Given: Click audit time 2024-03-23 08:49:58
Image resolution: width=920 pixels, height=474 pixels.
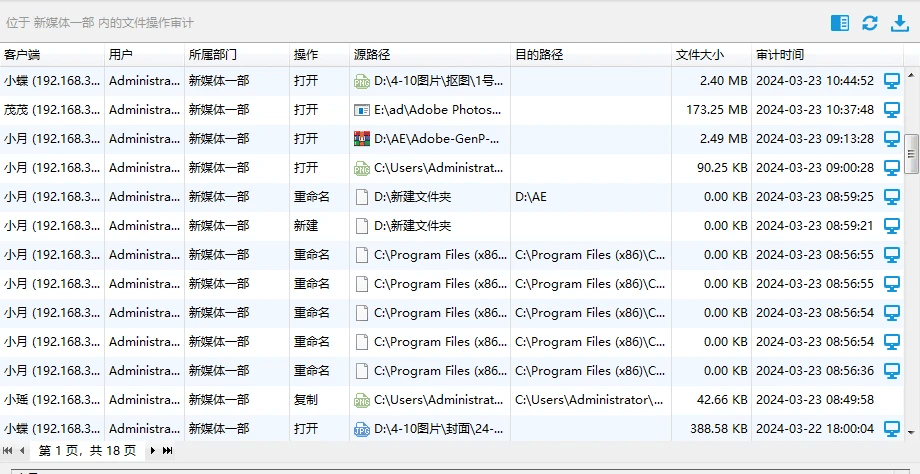Looking at the screenshot, I should (x=815, y=400).
